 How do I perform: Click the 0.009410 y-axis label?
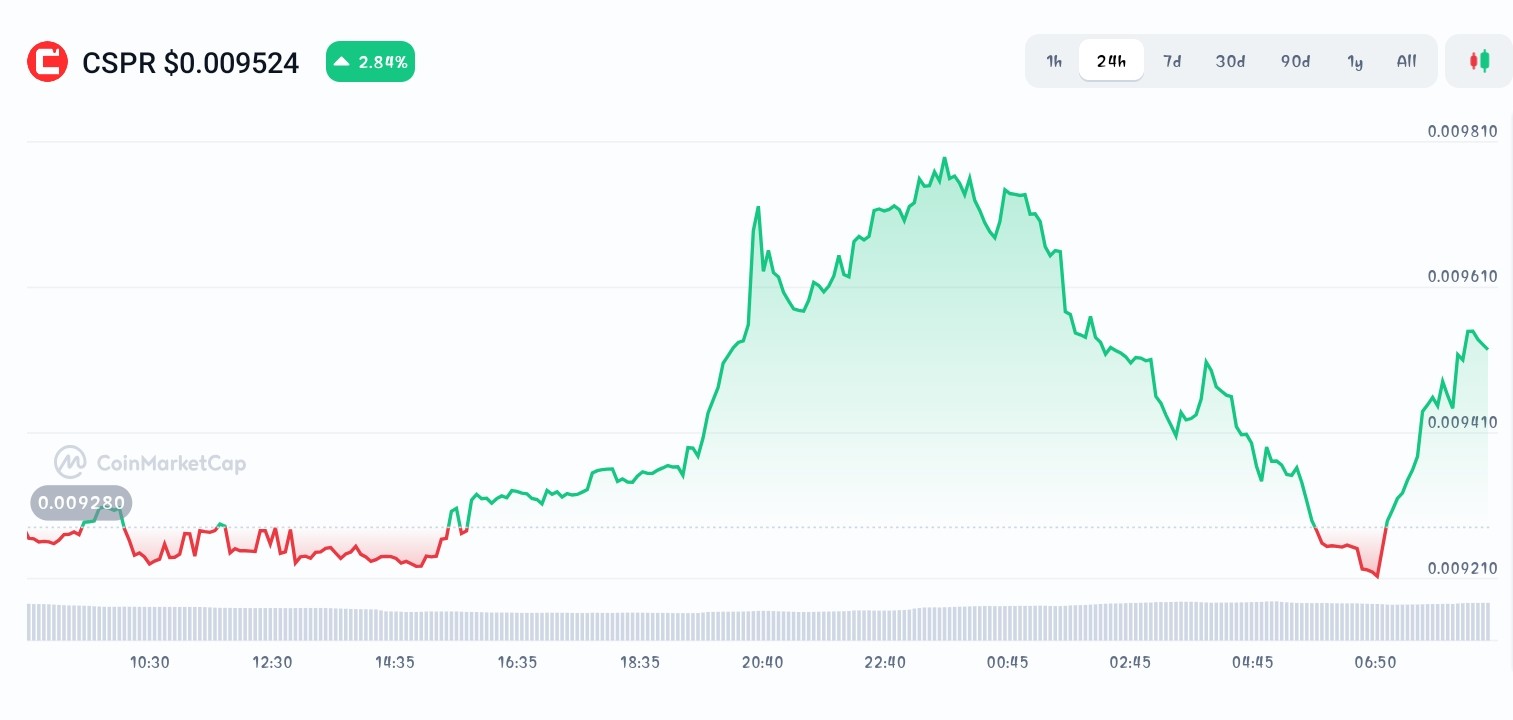1463,422
